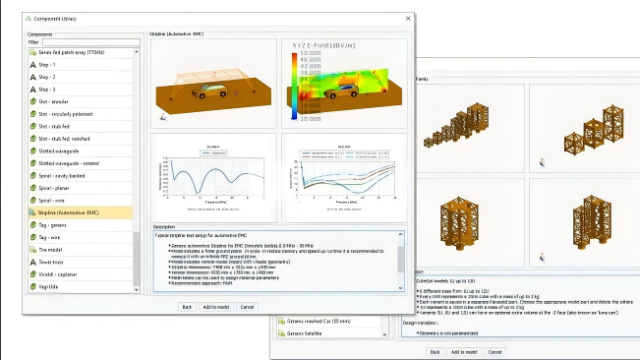The height and width of the screenshot is (360, 640).
Task: Click the icon beside Vivaldi - coplanar
Action: click(x=33, y=274)
